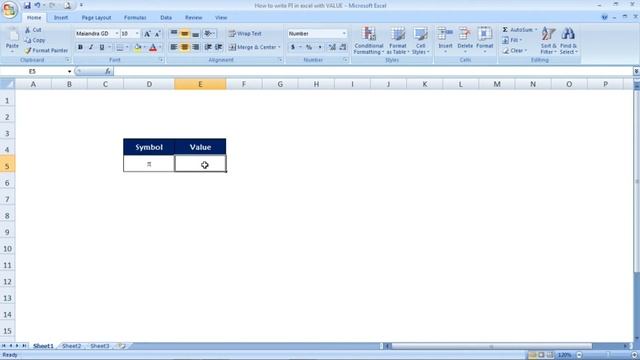Click inside the formula bar
The height and width of the screenshot is (360, 640).
(x=373, y=71)
